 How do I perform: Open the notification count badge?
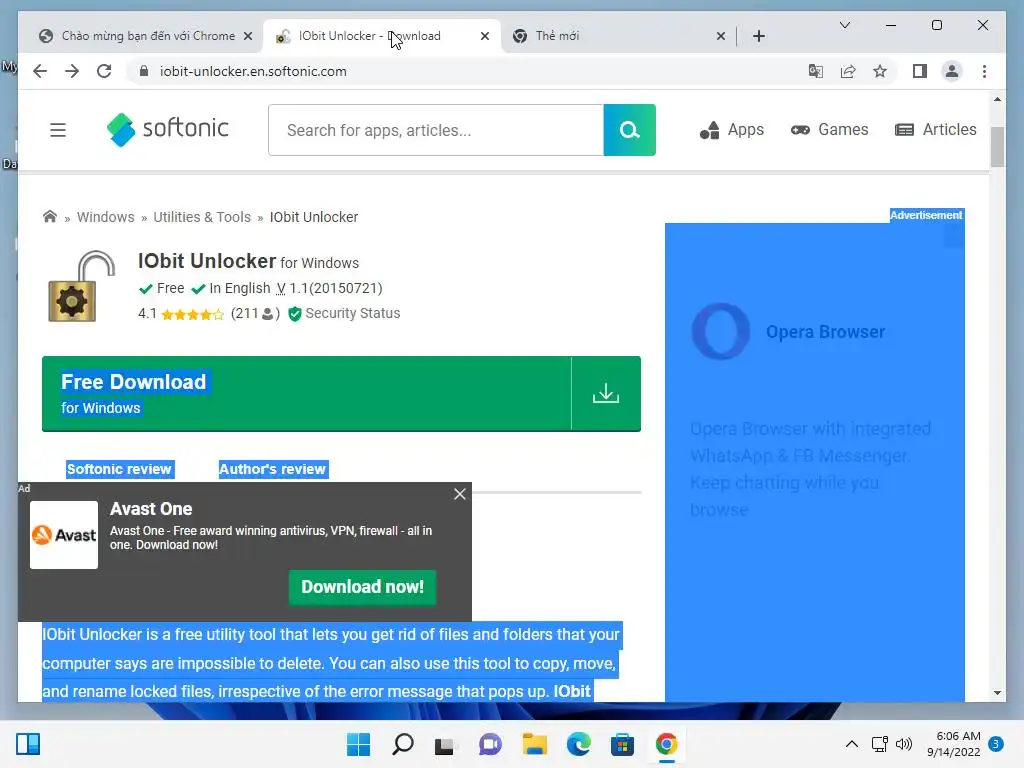[x=996, y=744]
